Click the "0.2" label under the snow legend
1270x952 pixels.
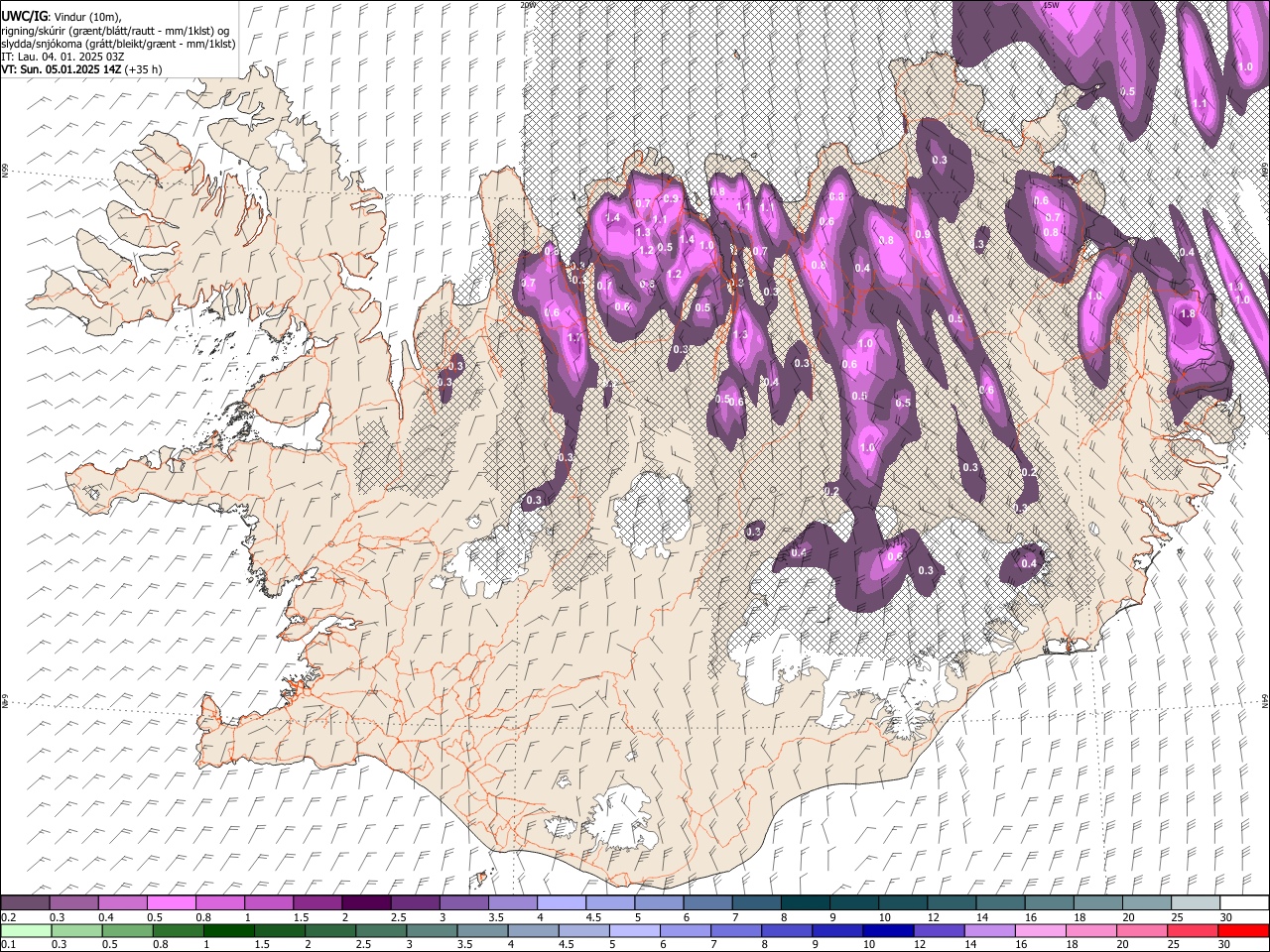point(8,916)
